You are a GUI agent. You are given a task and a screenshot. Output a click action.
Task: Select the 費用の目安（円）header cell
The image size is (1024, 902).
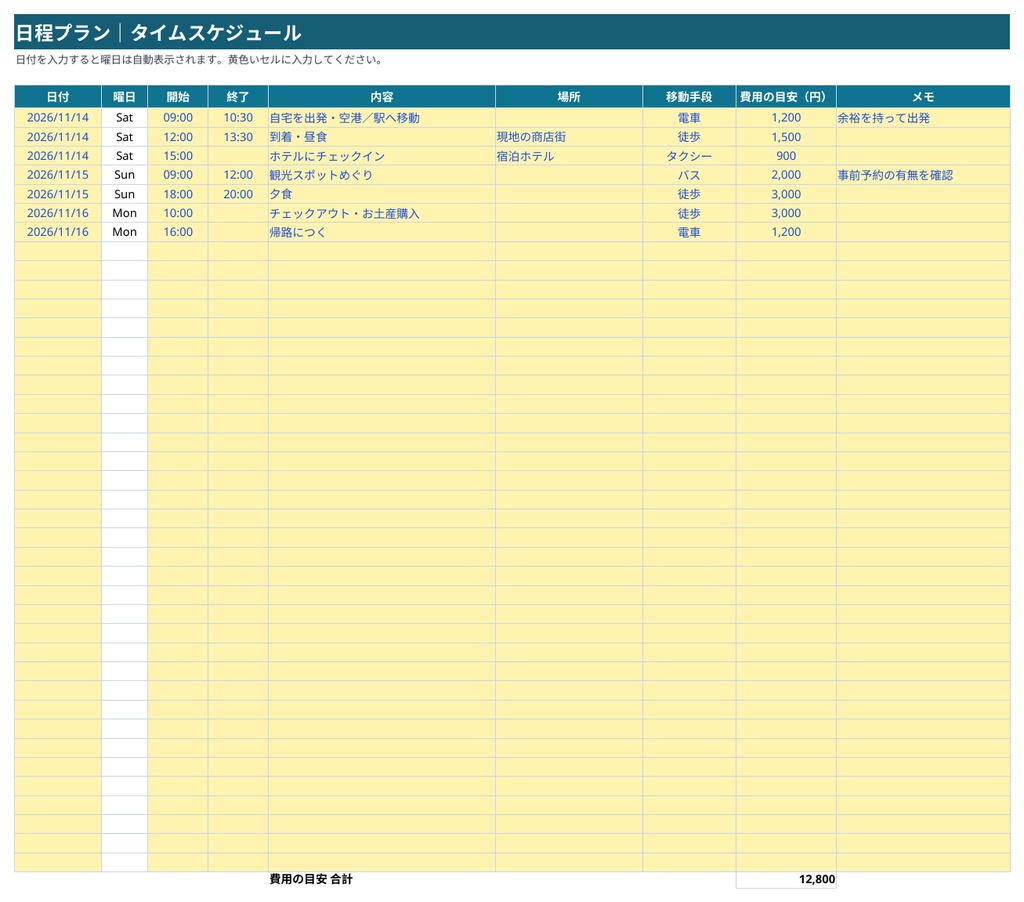pyautogui.click(x=786, y=97)
